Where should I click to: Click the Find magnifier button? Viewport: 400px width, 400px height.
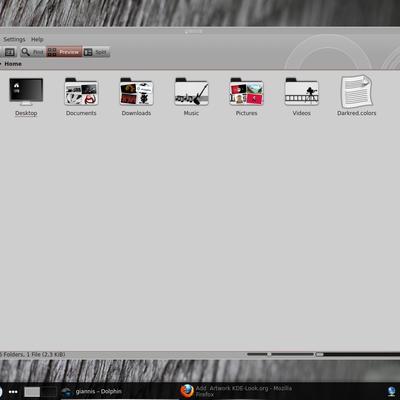tap(32, 52)
